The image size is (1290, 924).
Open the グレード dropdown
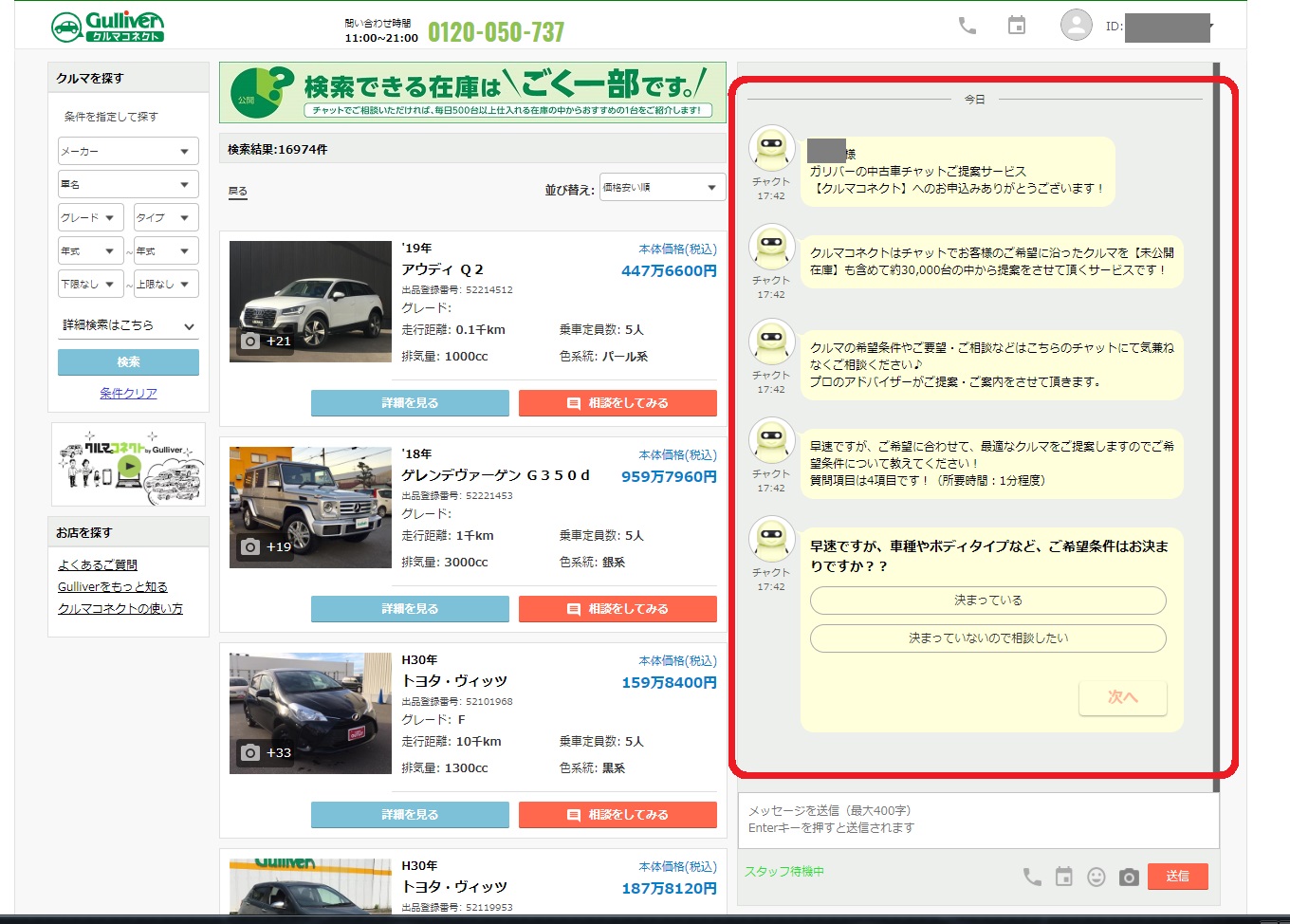pos(90,217)
